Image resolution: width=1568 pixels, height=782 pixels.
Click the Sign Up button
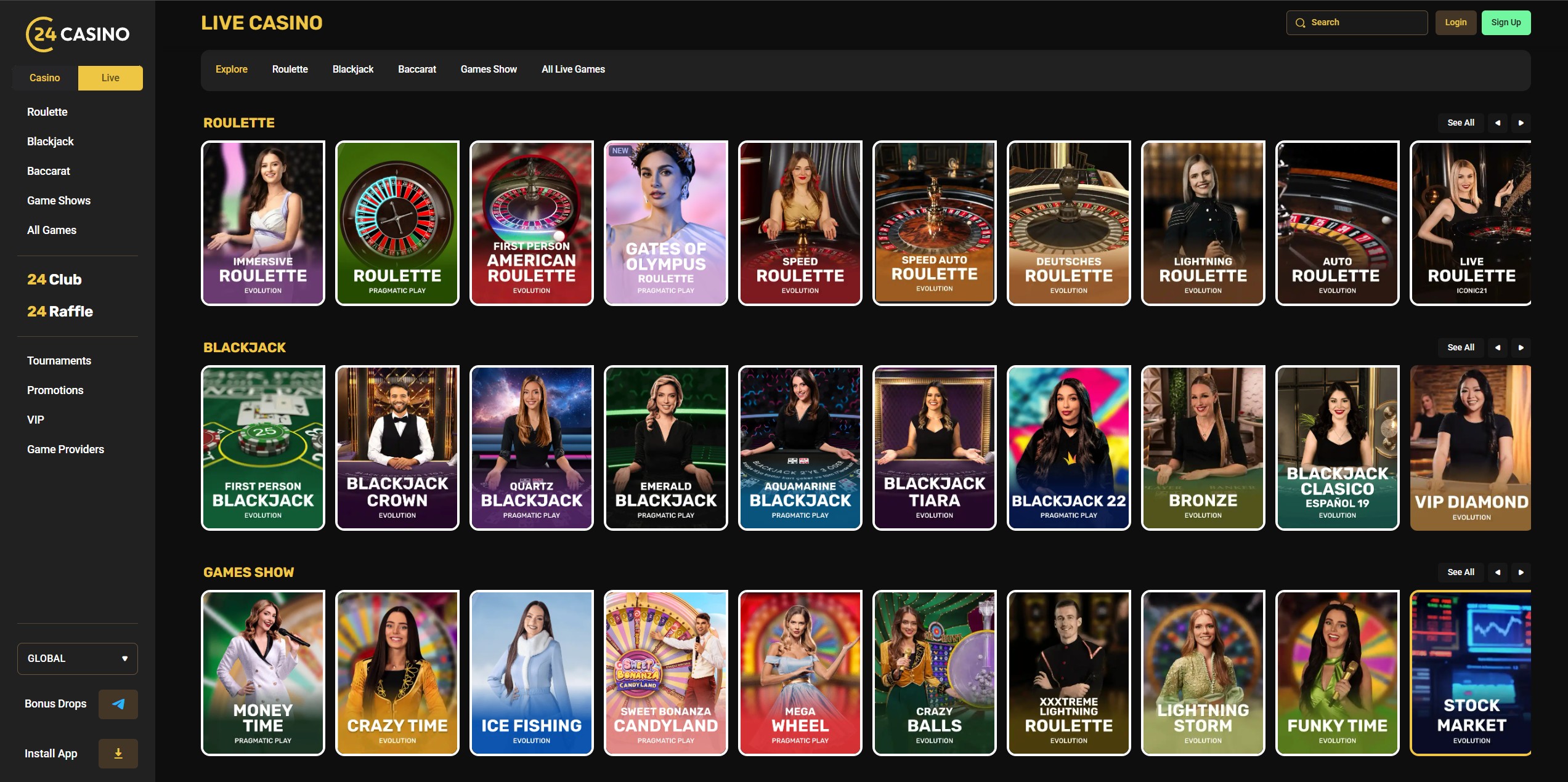pos(1506,23)
